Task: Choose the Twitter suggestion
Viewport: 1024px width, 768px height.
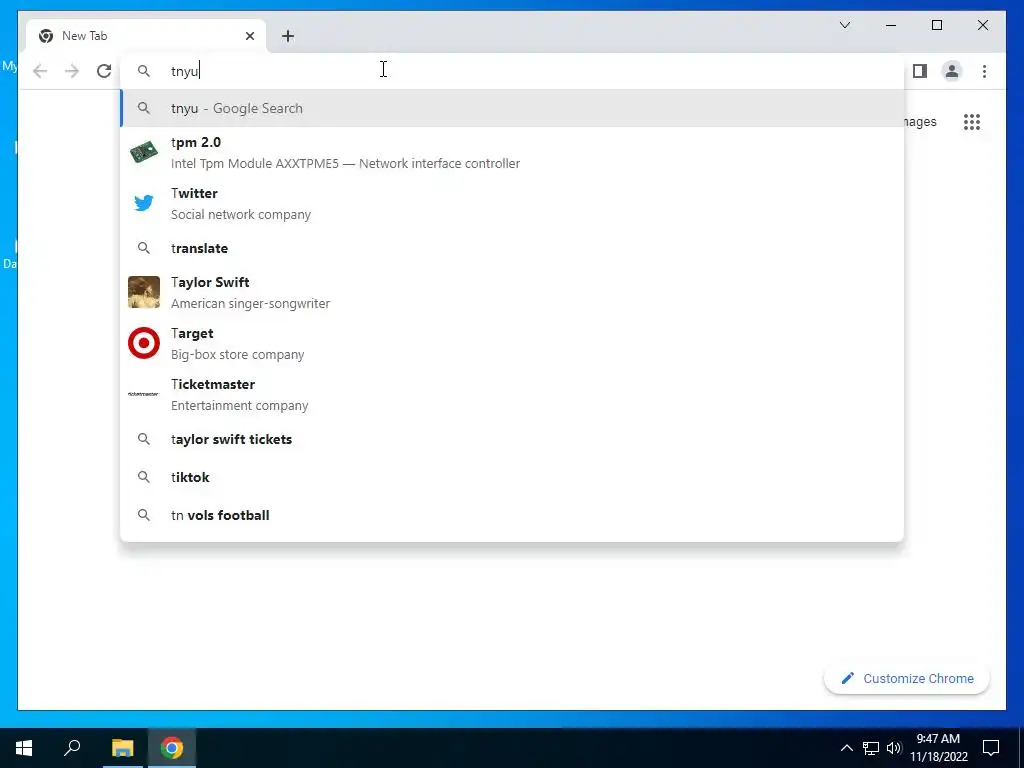Action: [x=512, y=204]
